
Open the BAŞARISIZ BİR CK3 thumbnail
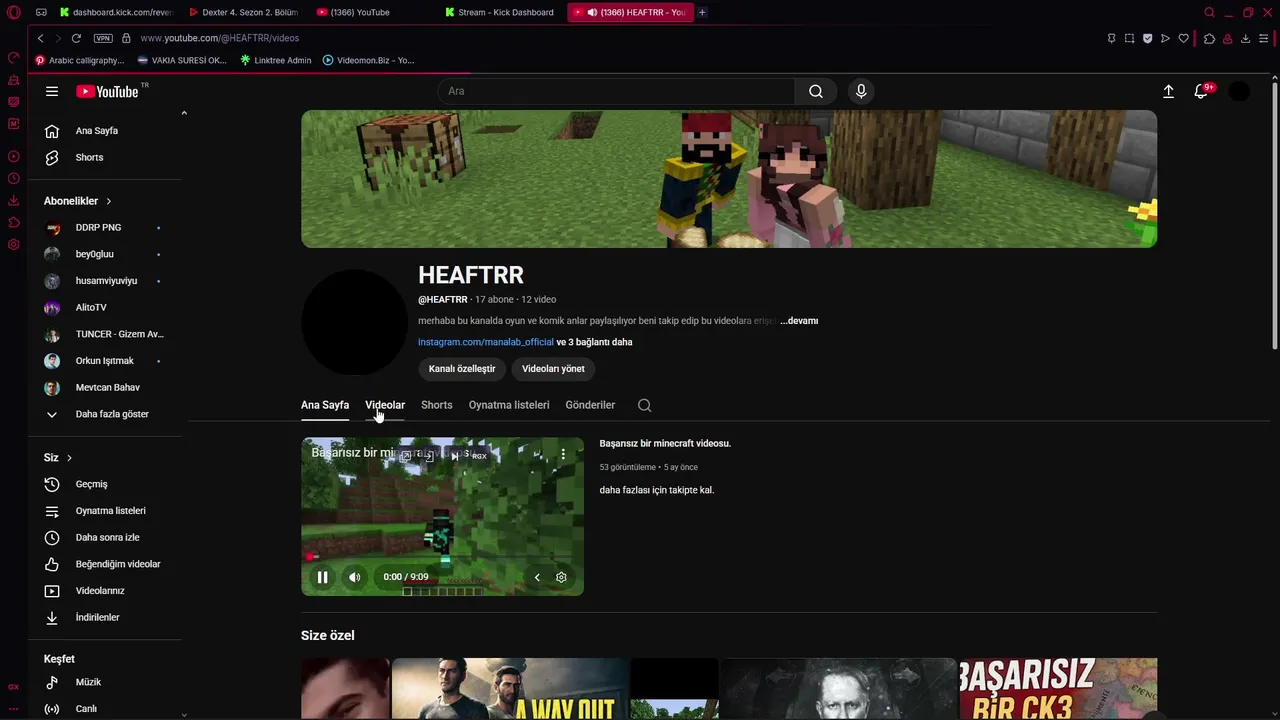coord(1058,689)
